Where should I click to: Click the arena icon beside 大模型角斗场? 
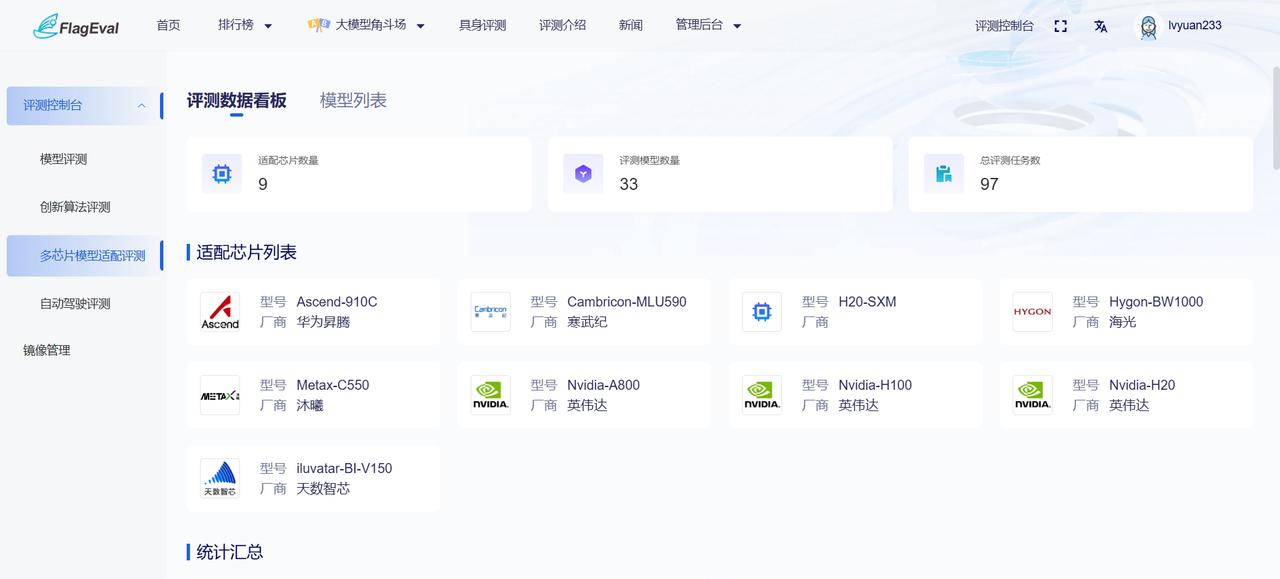(x=319, y=25)
